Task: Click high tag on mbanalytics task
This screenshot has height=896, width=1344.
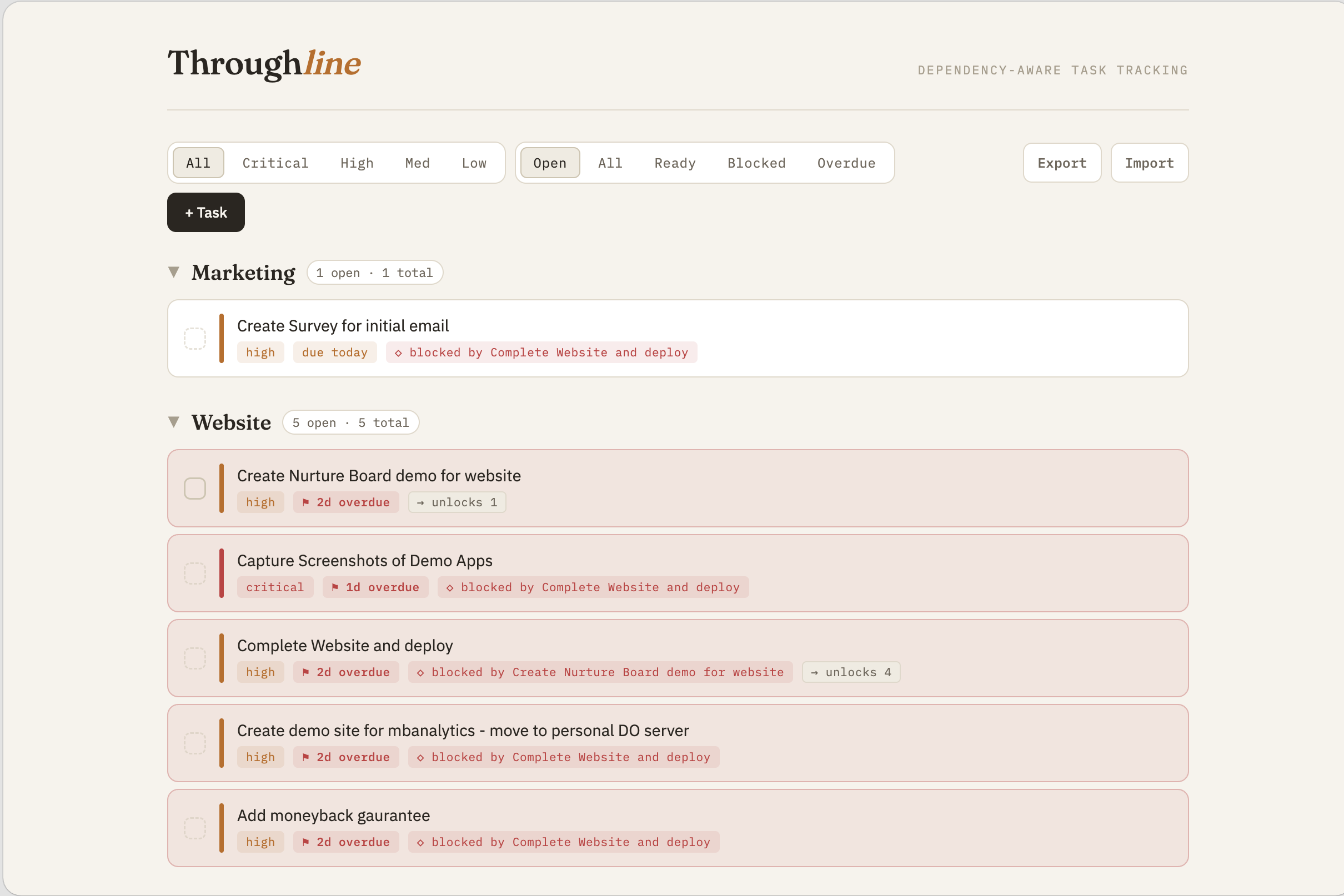Action: (x=260, y=757)
